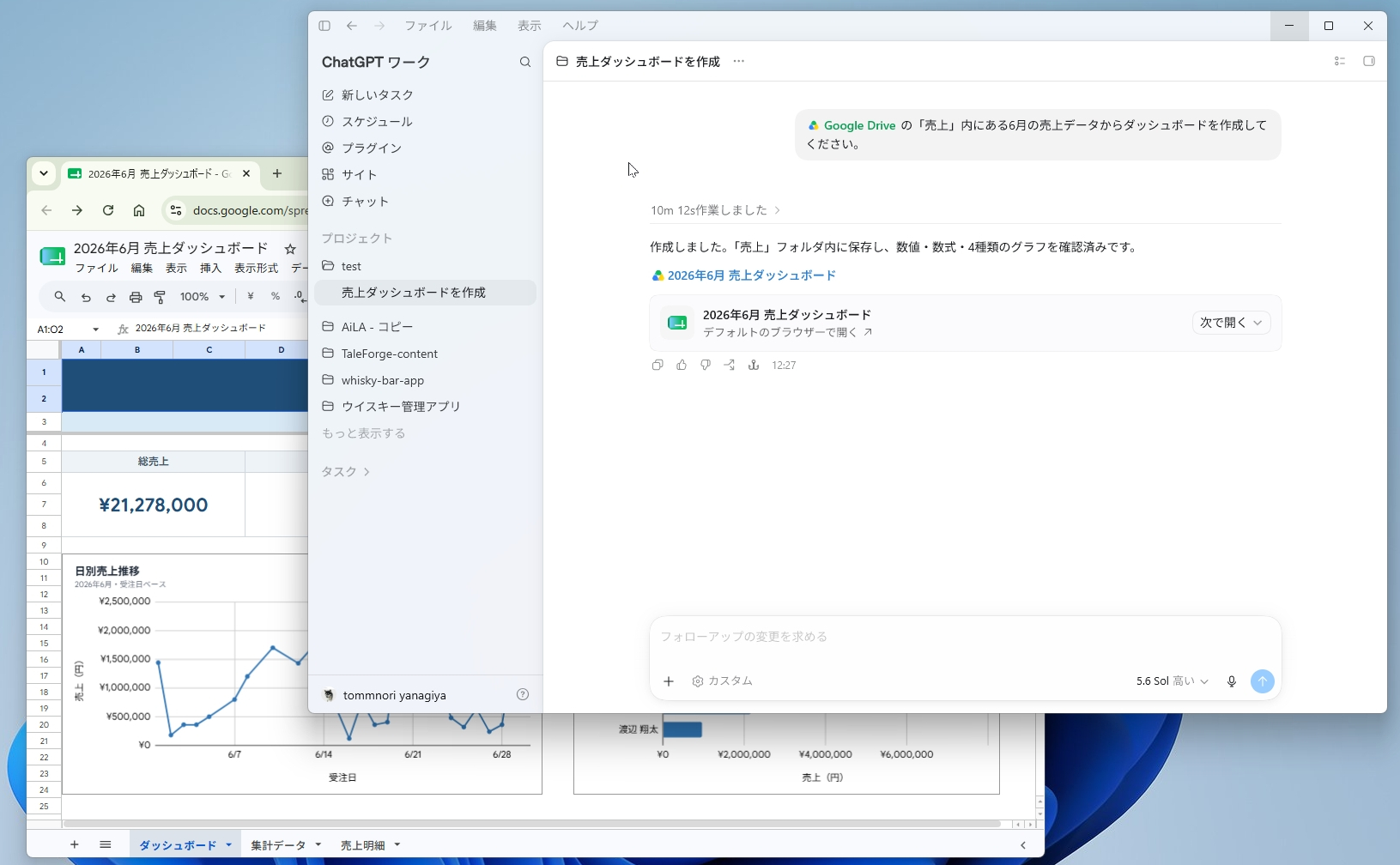Click the help question mark icon
The height and width of the screenshot is (865, 1400).
click(x=523, y=694)
